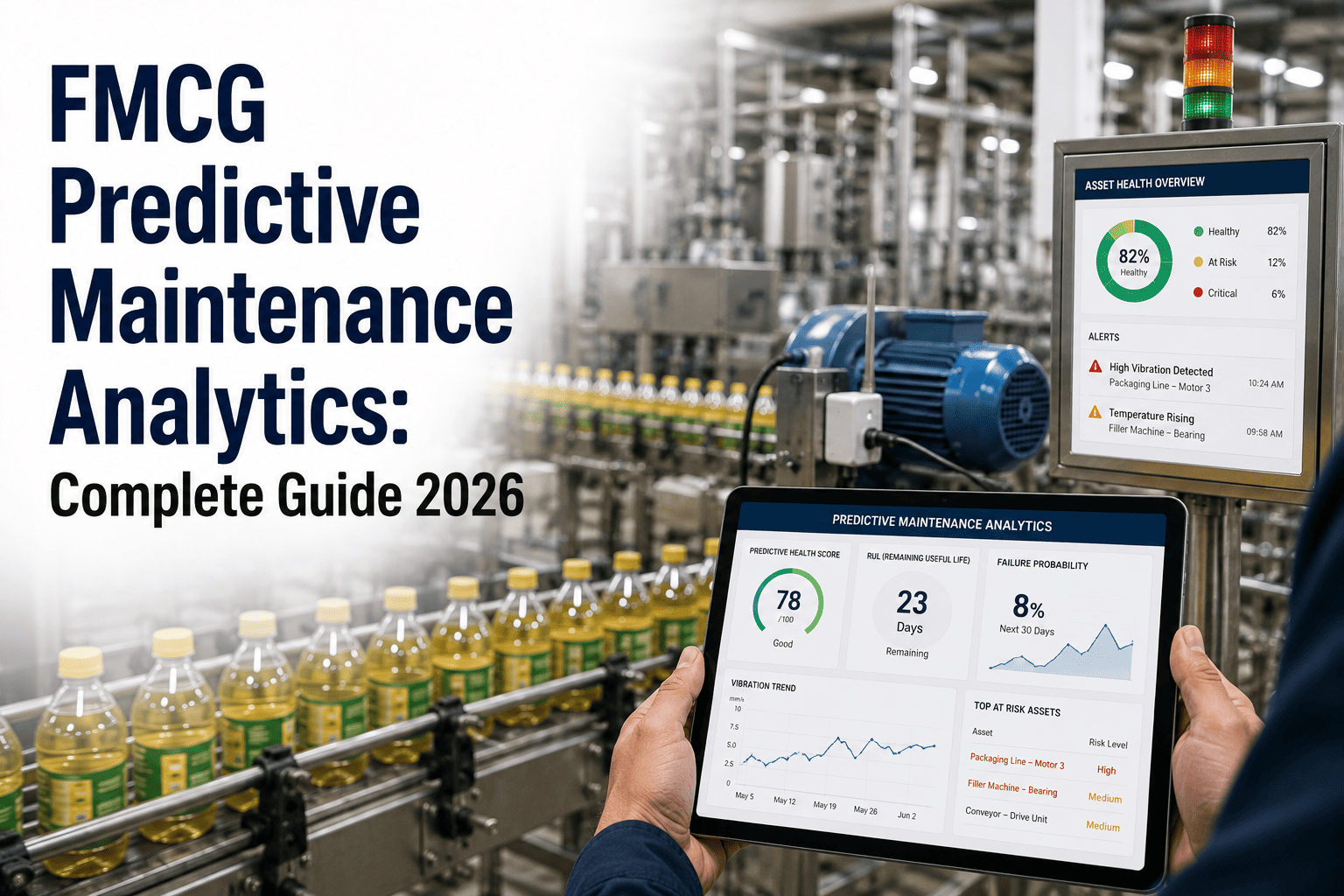1344x896 pixels.
Task: Open the High Vibration Detected alert
Action: coord(1186,376)
